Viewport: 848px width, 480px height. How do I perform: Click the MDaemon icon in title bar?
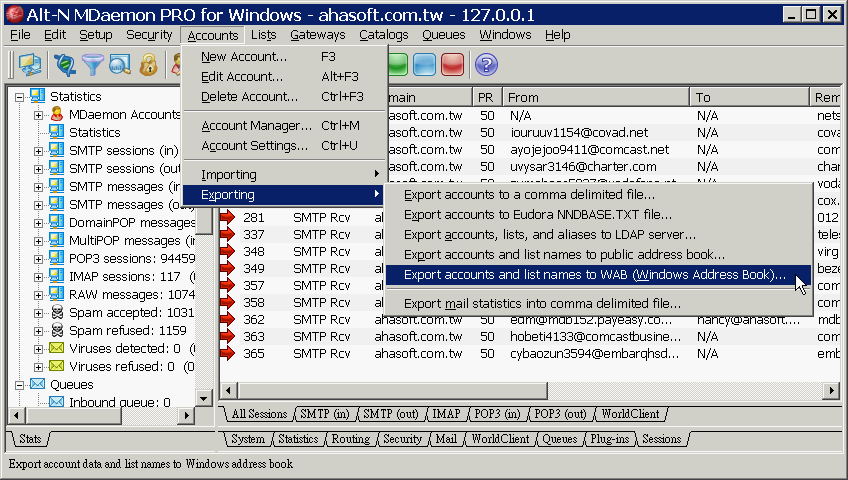point(15,14)
